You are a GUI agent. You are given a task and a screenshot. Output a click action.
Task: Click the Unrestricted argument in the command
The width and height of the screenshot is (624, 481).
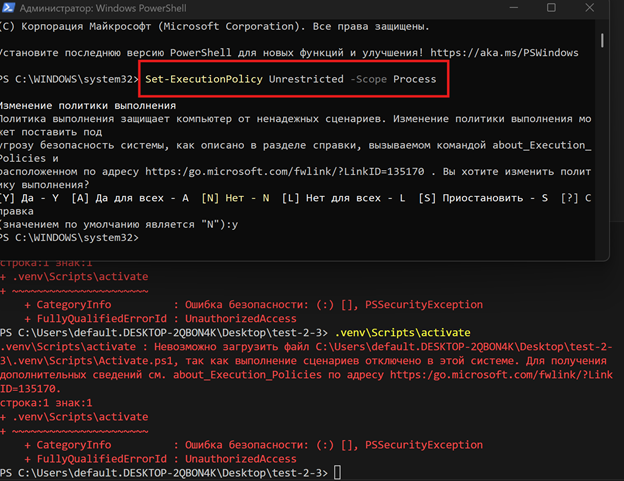(304, 78)
